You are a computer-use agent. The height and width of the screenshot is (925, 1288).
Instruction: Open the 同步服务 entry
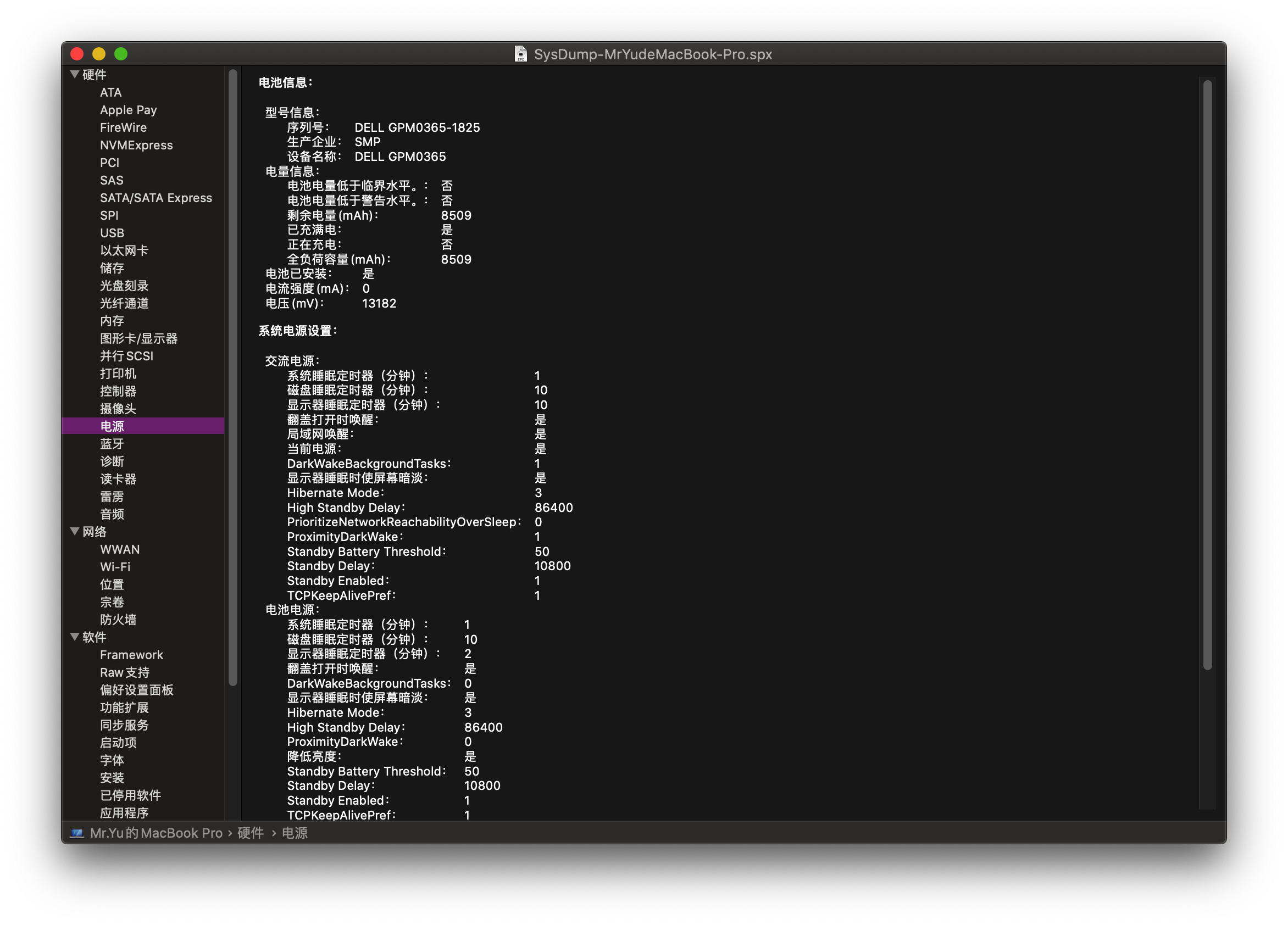[x=124, y=726]
